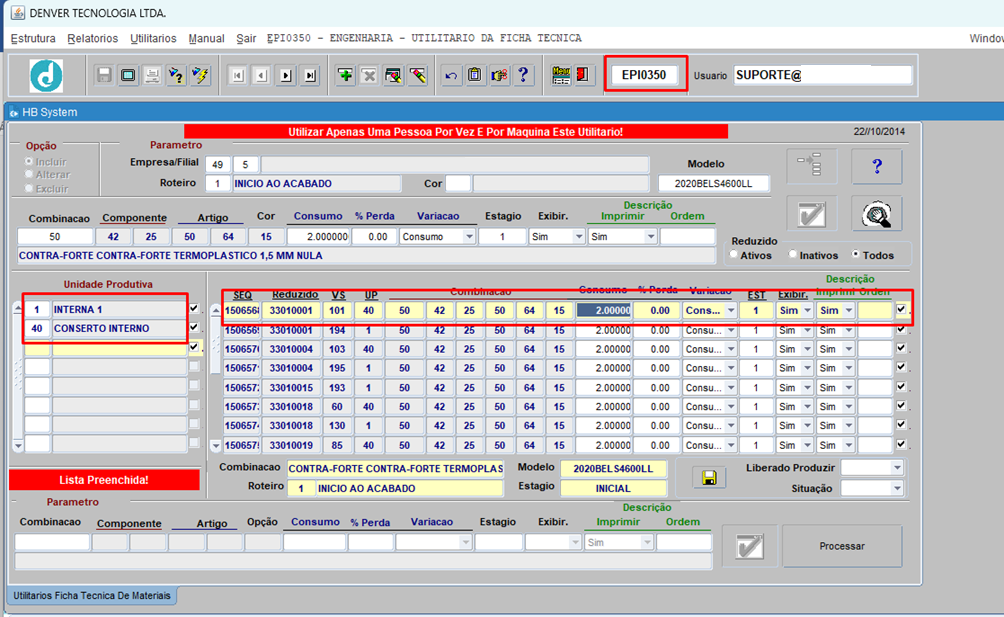Select Utilitarios Ficha Tecnica De Materiais tab
Screen dimensions: 1004x617
click(92, 595)
